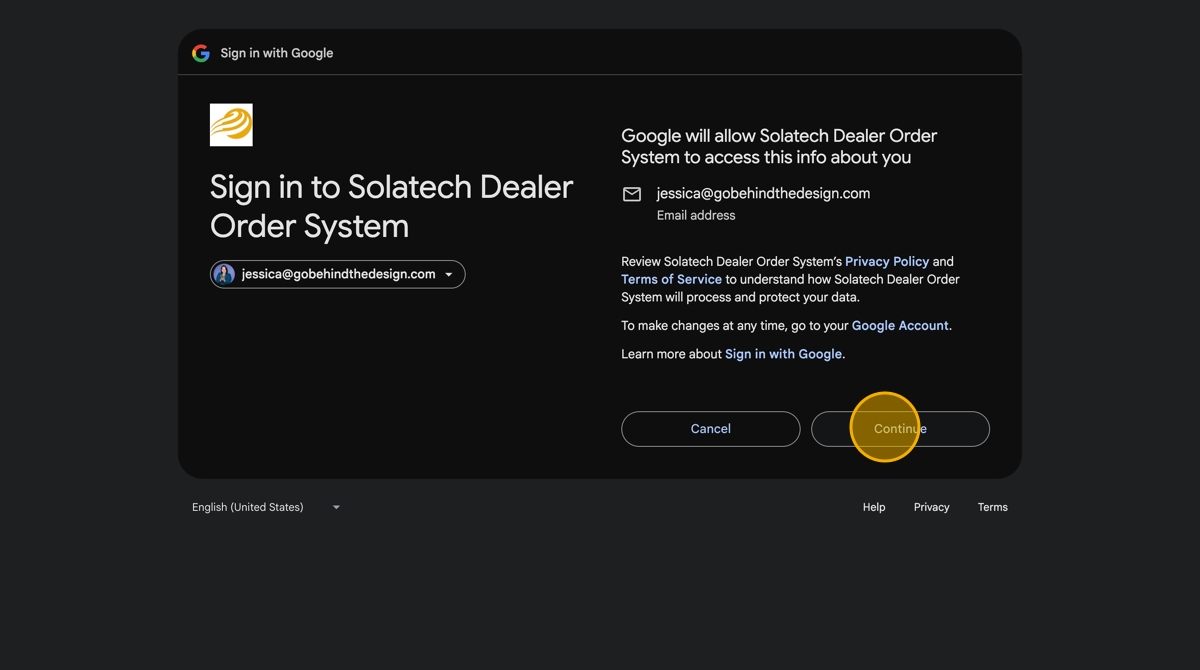Screen dimensions: 1200x670
Task: Open the jessica@gobehindthedesign.com account switcher
Action: coord(338,274)
